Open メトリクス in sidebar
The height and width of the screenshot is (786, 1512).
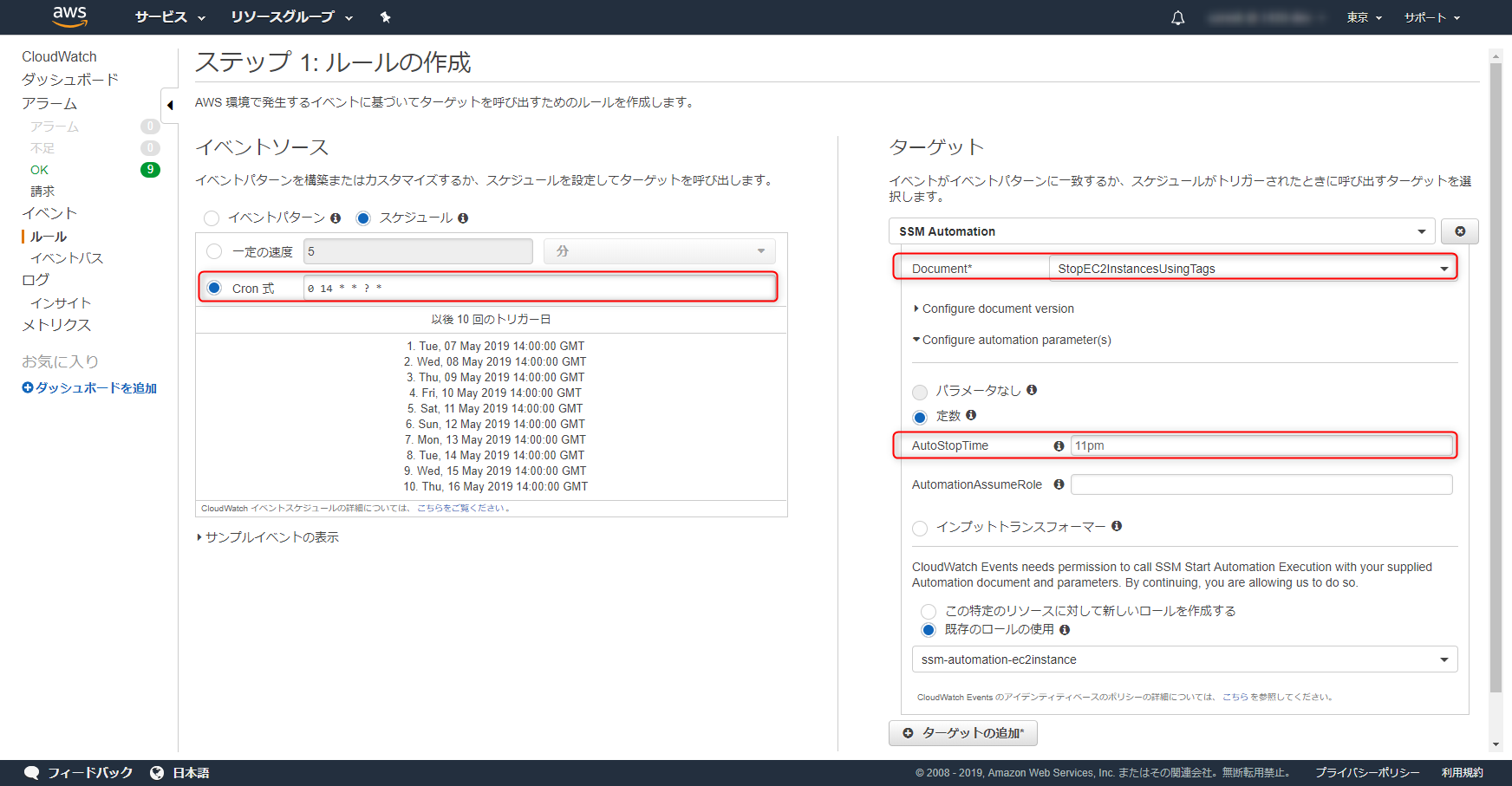[56, 325]
